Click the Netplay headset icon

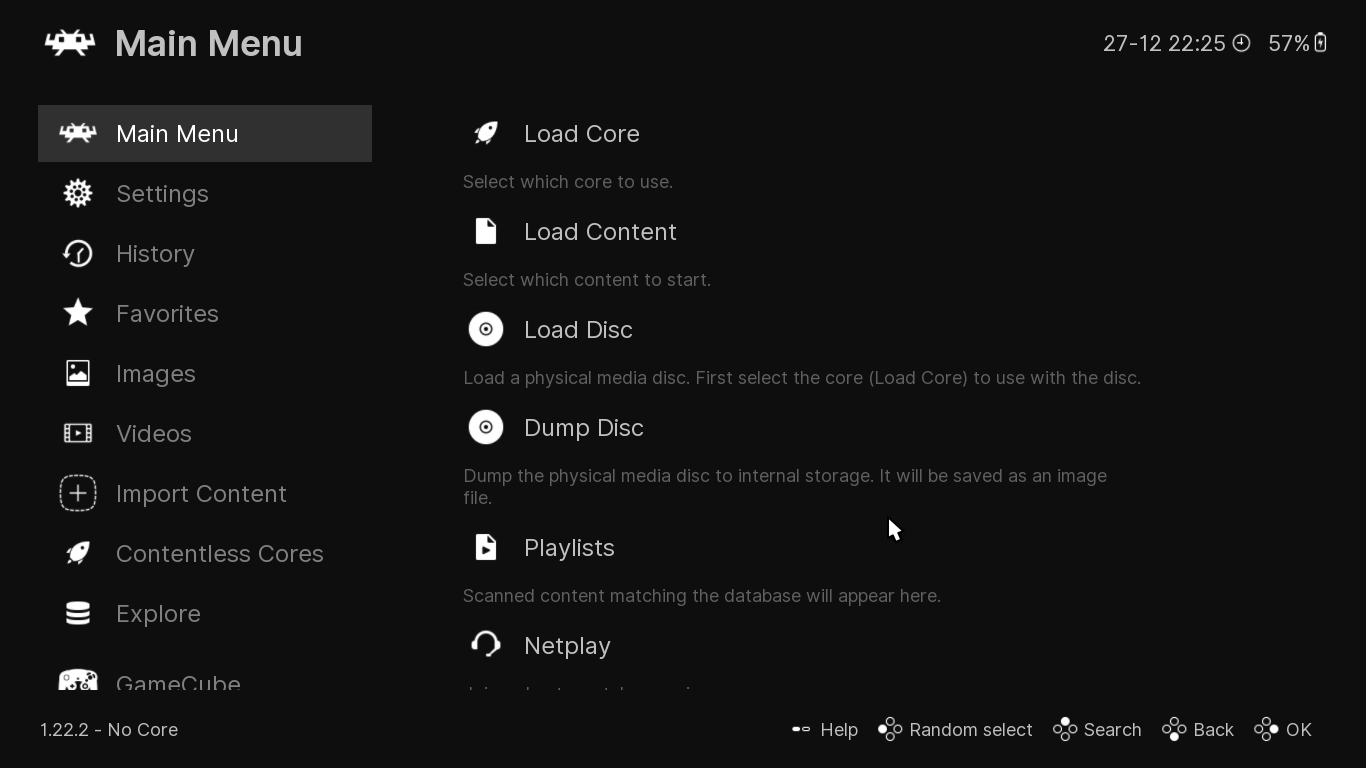click(x=486, y=645)
